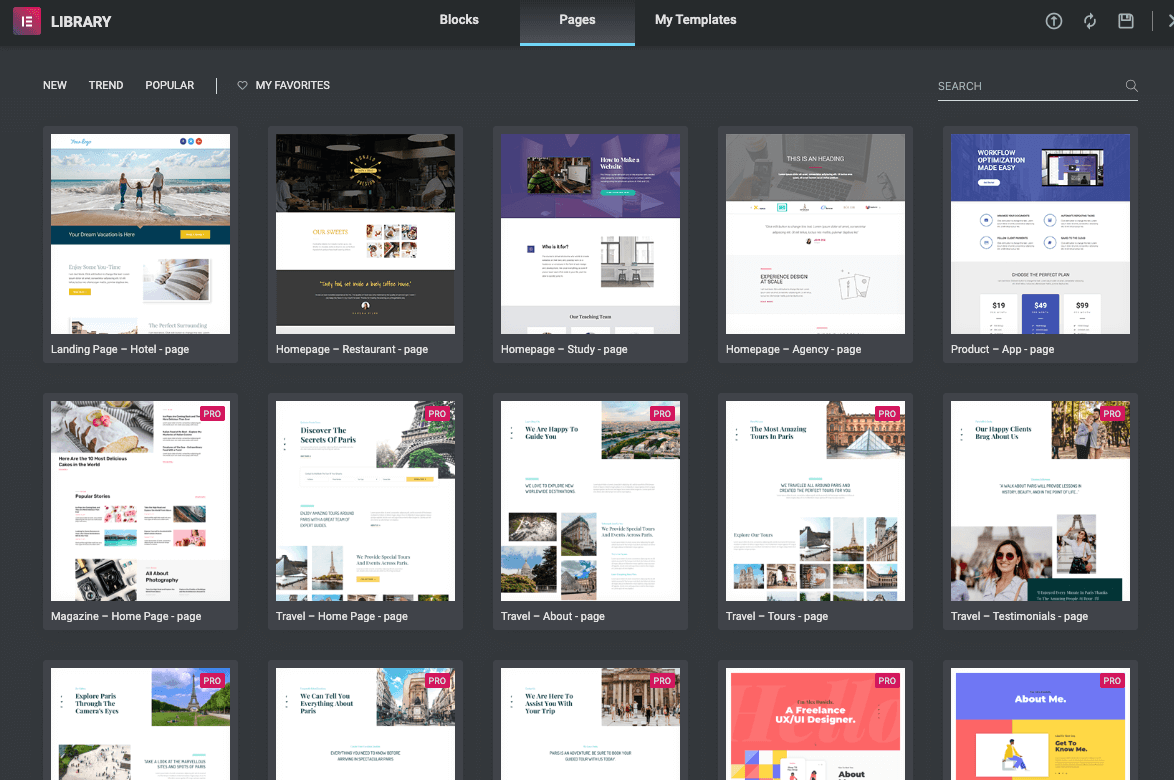Screen dimensions: 1174x780
Task: Choose the Product App page thumbnail
Action: pyautogui.click(x=1040, y=234)
